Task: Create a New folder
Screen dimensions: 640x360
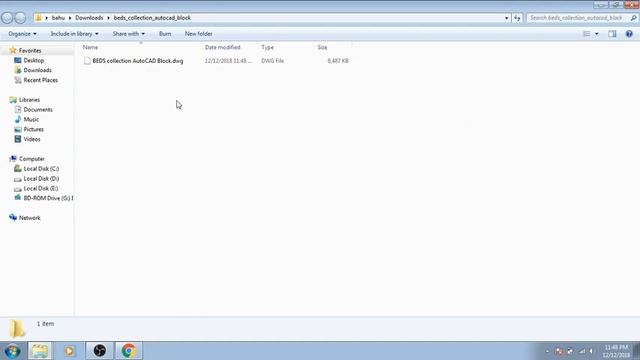Action: pos(198,34)
